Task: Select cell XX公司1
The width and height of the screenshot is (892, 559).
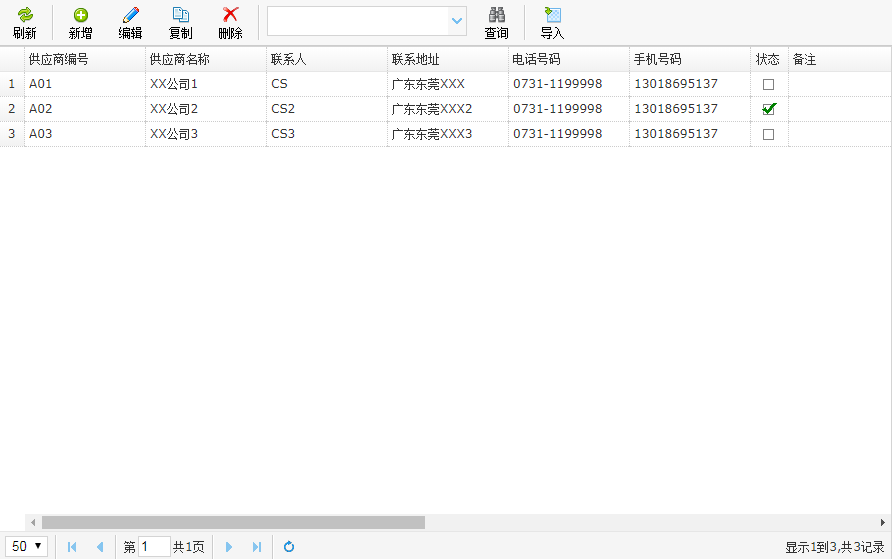Action: pyautogui.click(x=206, y=84)
